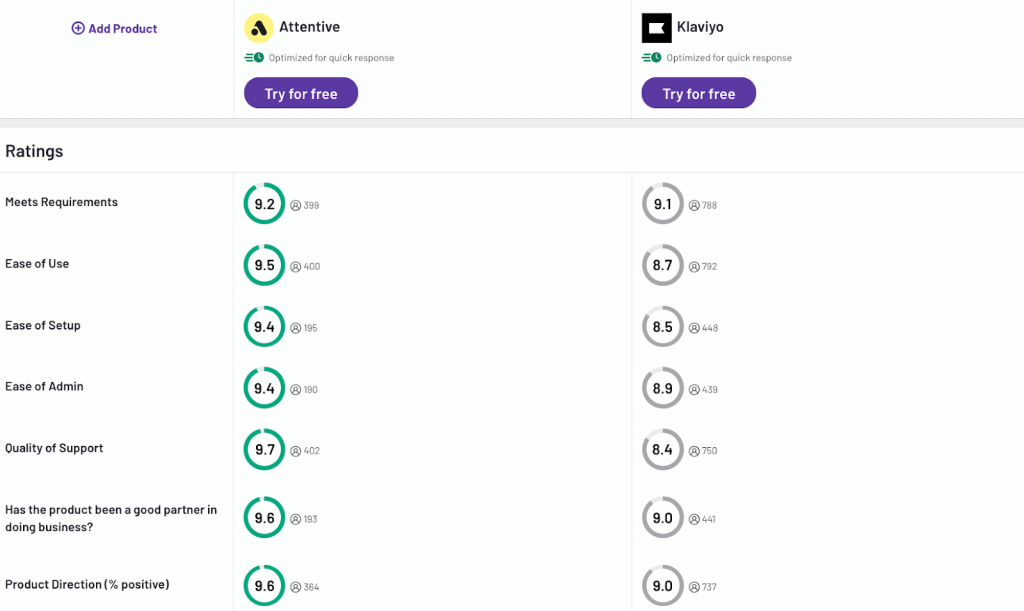Screen dimensions: 1024x611
Task: Click the Attentive logo icon
Action: click(x=259, y=28)
